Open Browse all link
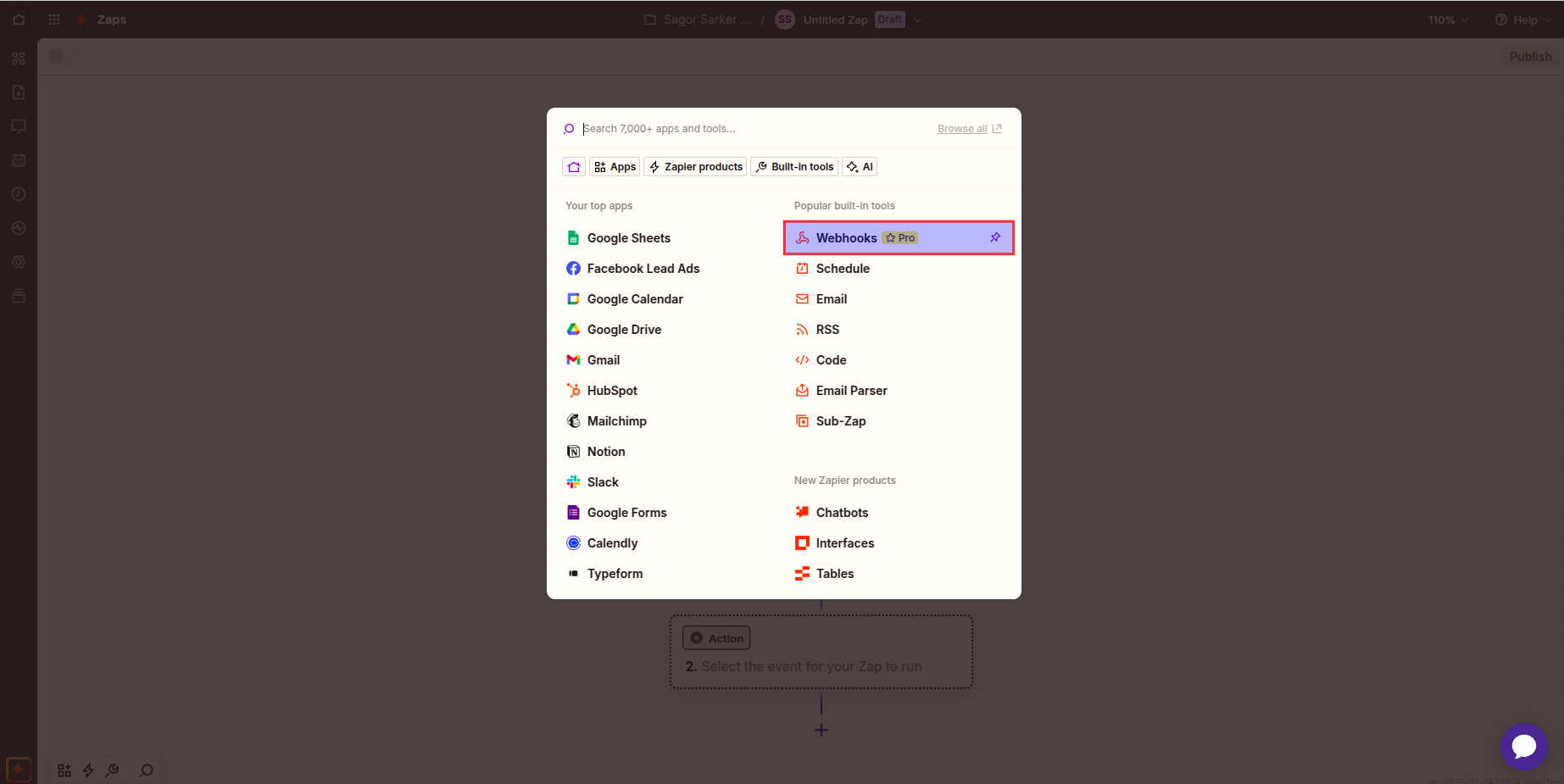This screenshot has width=1564, height=784. click(x=969, y=129)
